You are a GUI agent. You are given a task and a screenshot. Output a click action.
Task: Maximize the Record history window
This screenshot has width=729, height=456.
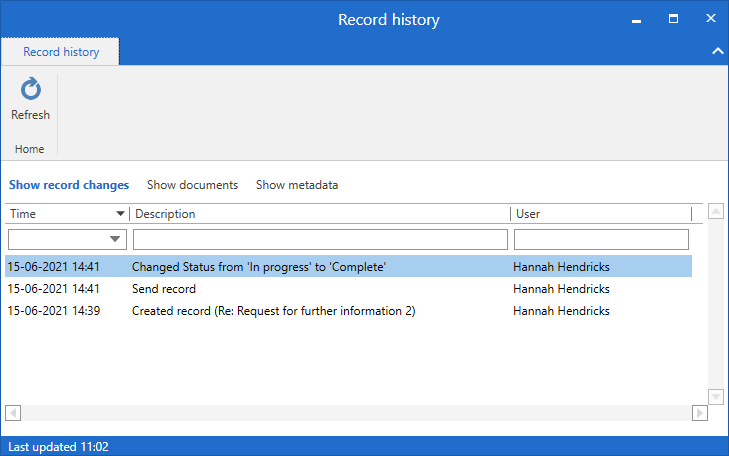click(x=674, y=19)
